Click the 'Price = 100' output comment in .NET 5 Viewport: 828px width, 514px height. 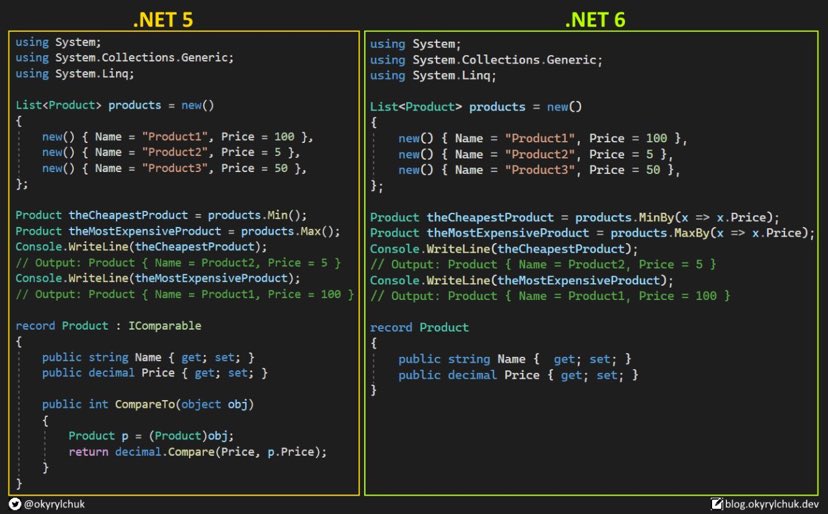point(185,294)
